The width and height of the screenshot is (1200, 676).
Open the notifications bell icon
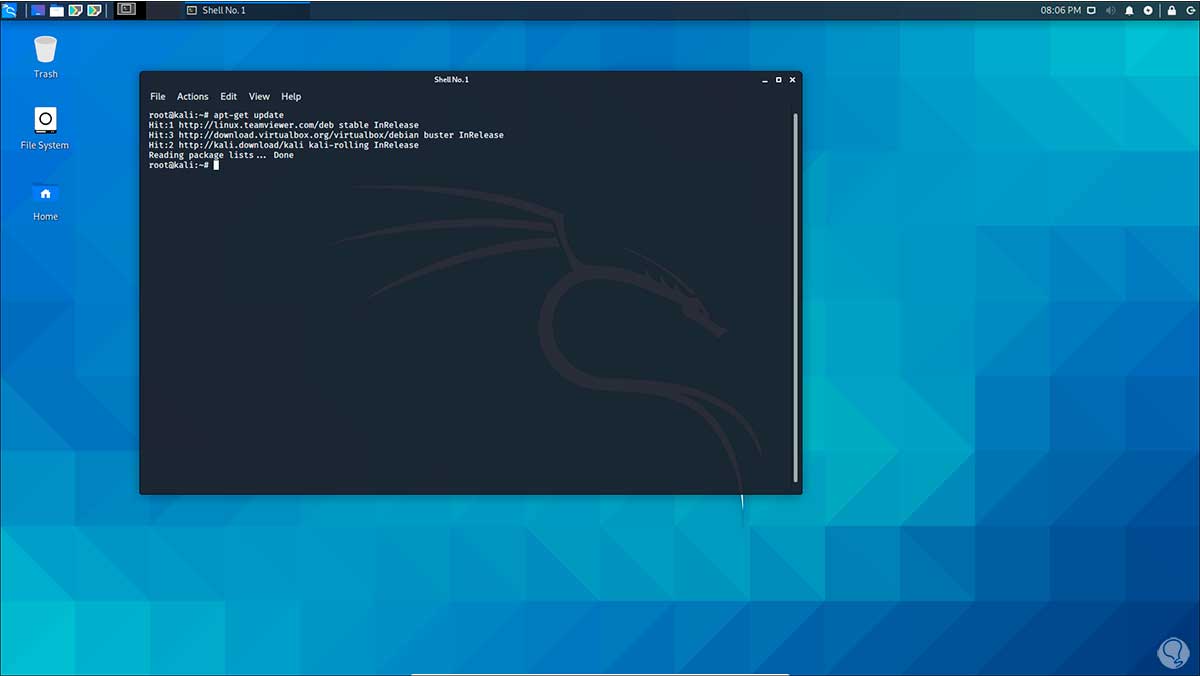tap(1129, 10)
